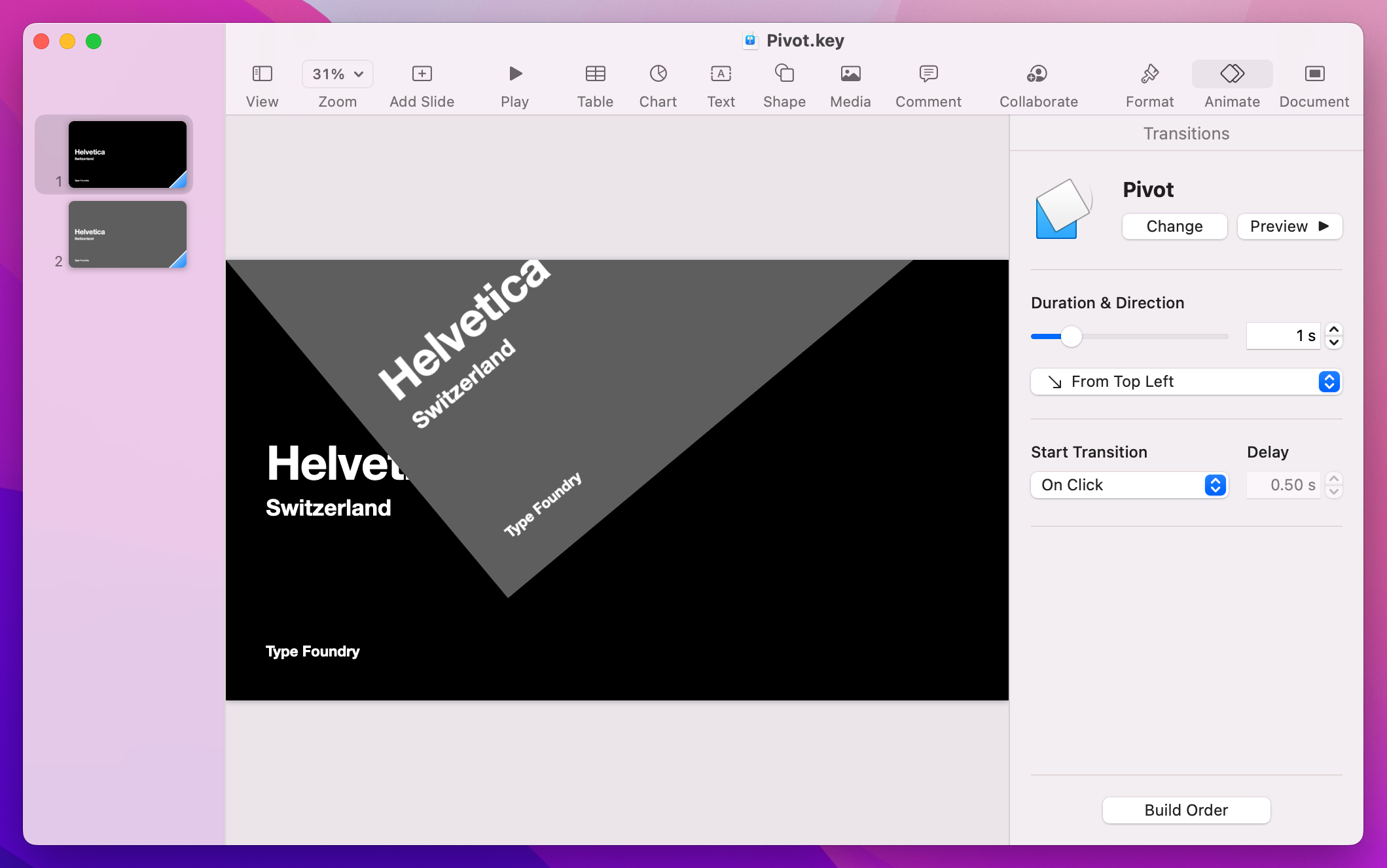1387x868 pixels.
Task: Adjust the transition duration slider
Action: (x=1072, y=336)
